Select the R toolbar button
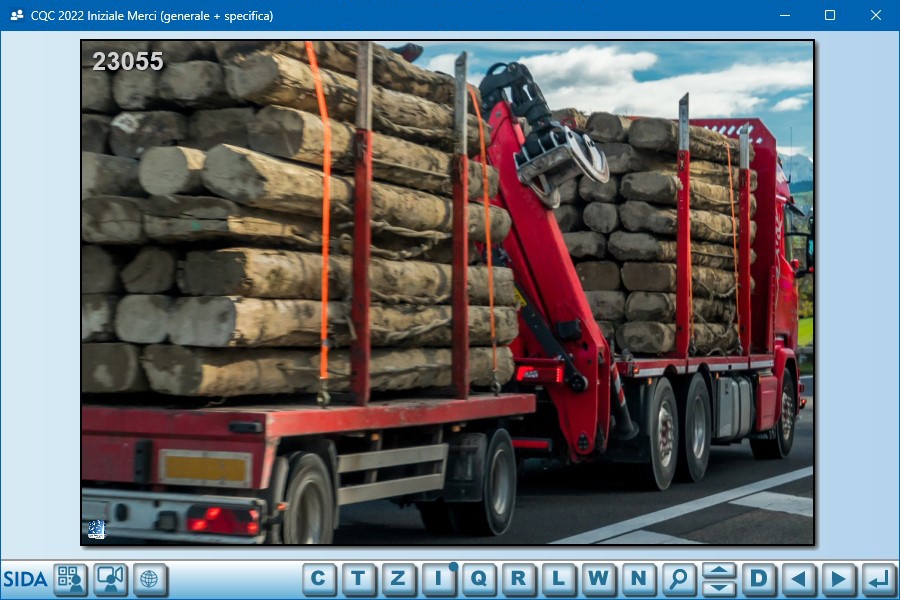The width and height of the screenshot is (900, 600). [x=518, y=578]
